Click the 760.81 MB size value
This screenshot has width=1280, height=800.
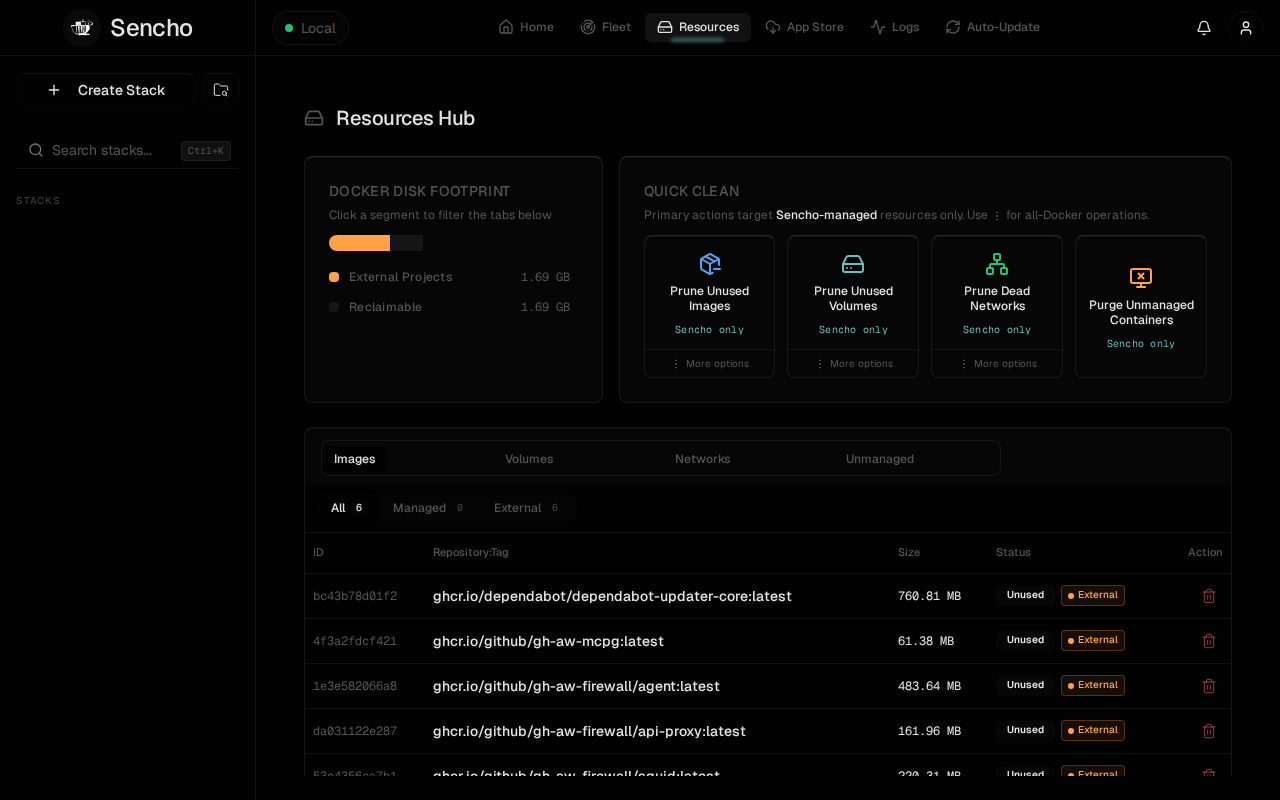click(x=929, y=597)
